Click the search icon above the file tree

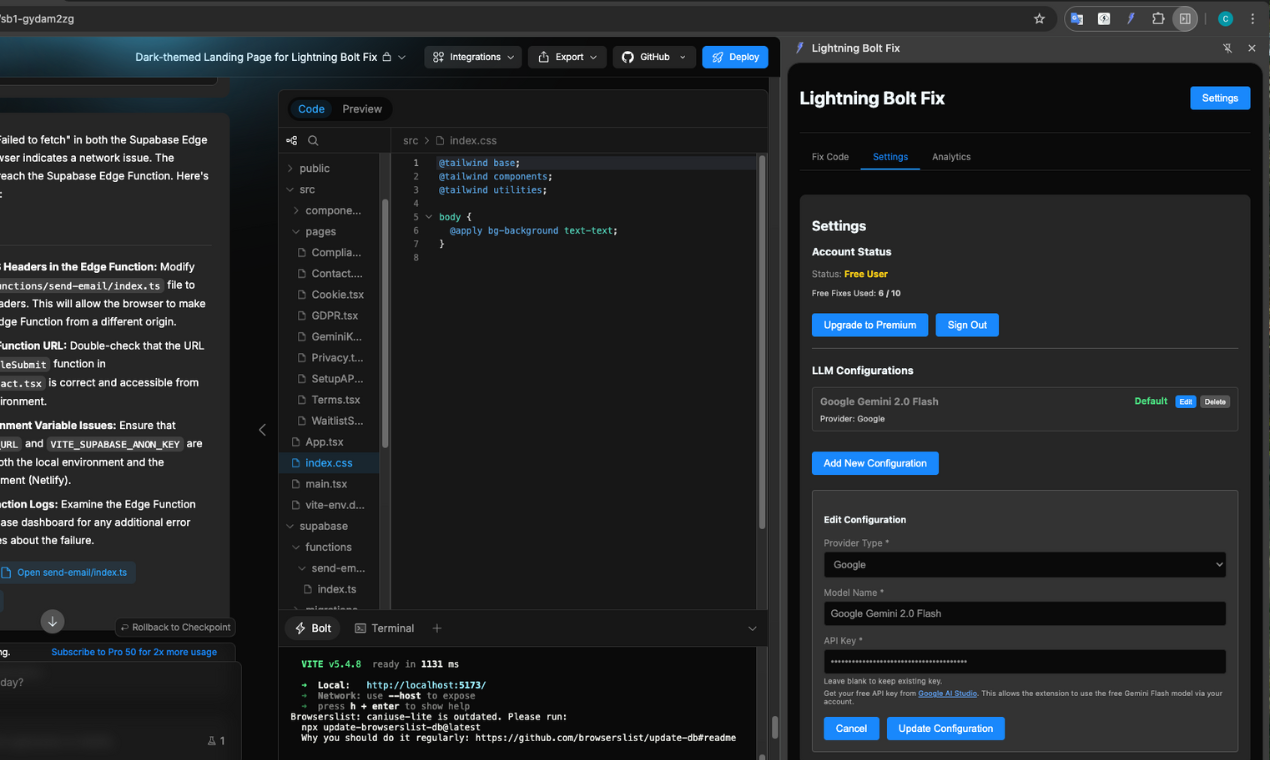(x=313, y=140)
